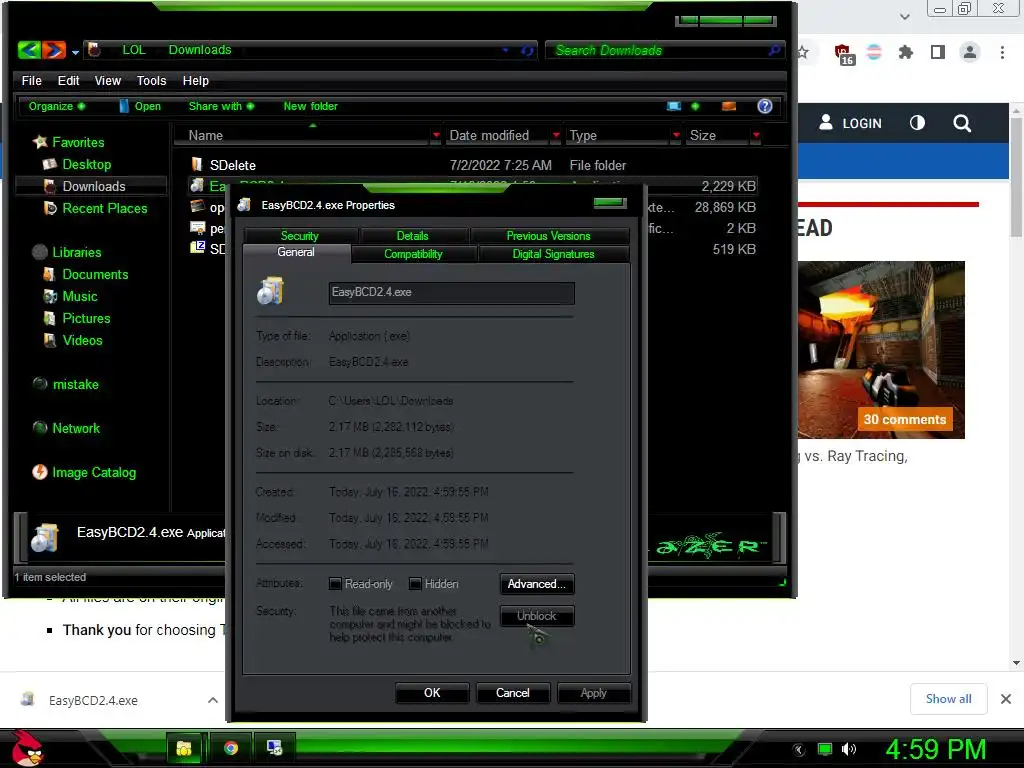Open the address bar history dropdown arrow
1024x768 pixels.
[505, 50]
